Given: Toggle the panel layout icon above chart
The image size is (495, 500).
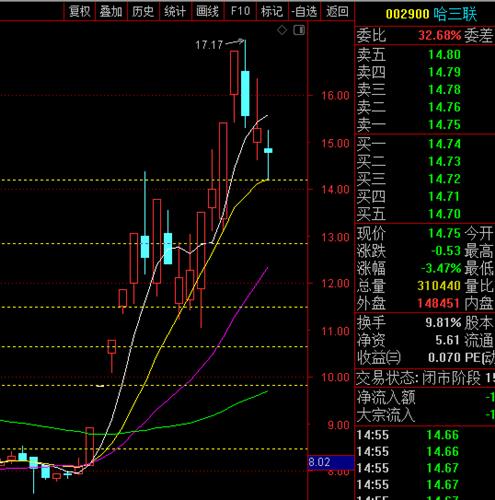Looking at the screenshot, I should point(299,30).
